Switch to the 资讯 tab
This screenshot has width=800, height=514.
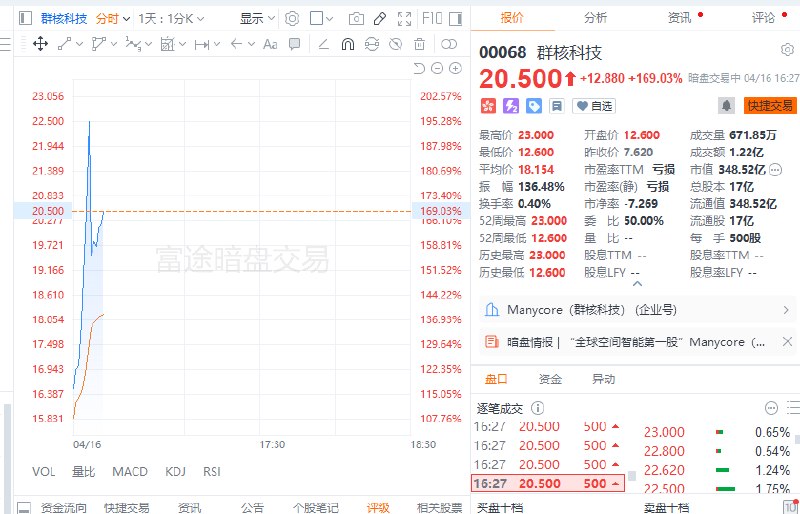[x=680, y=18]
